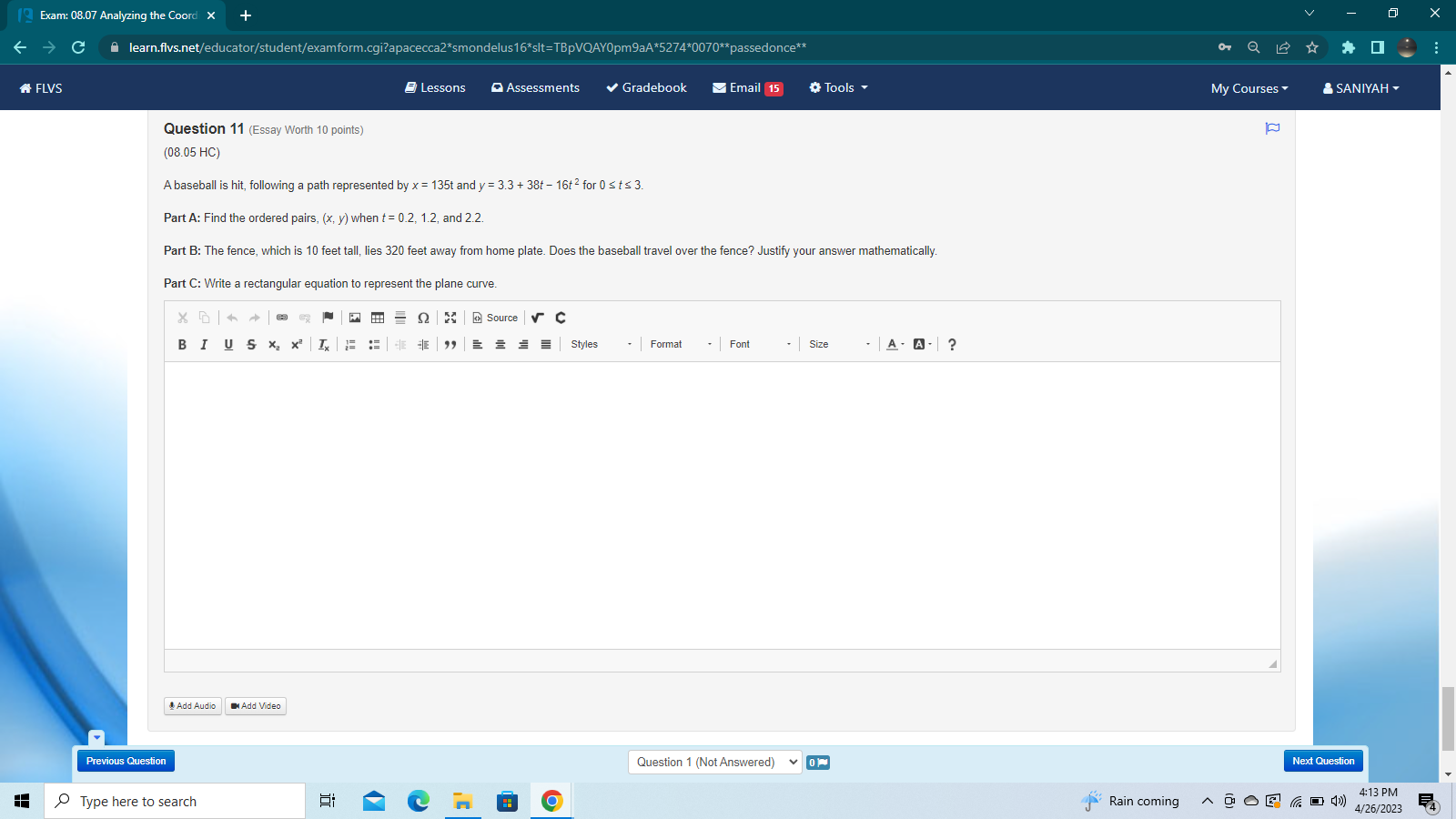The image size is (1456, 819).
Task: Open the text color picker
Action: pos(892,344)
